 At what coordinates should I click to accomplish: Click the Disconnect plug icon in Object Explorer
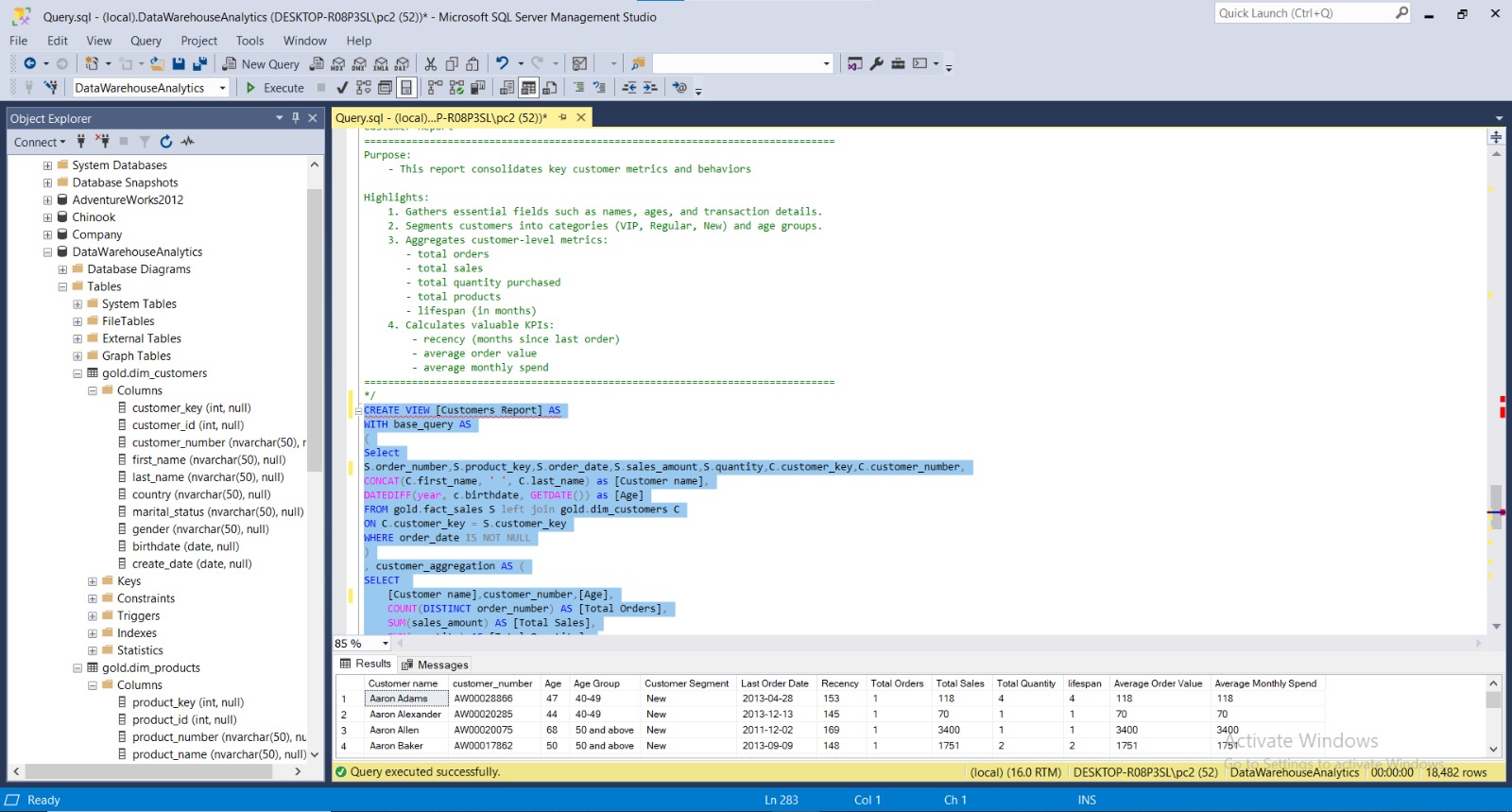102,142
